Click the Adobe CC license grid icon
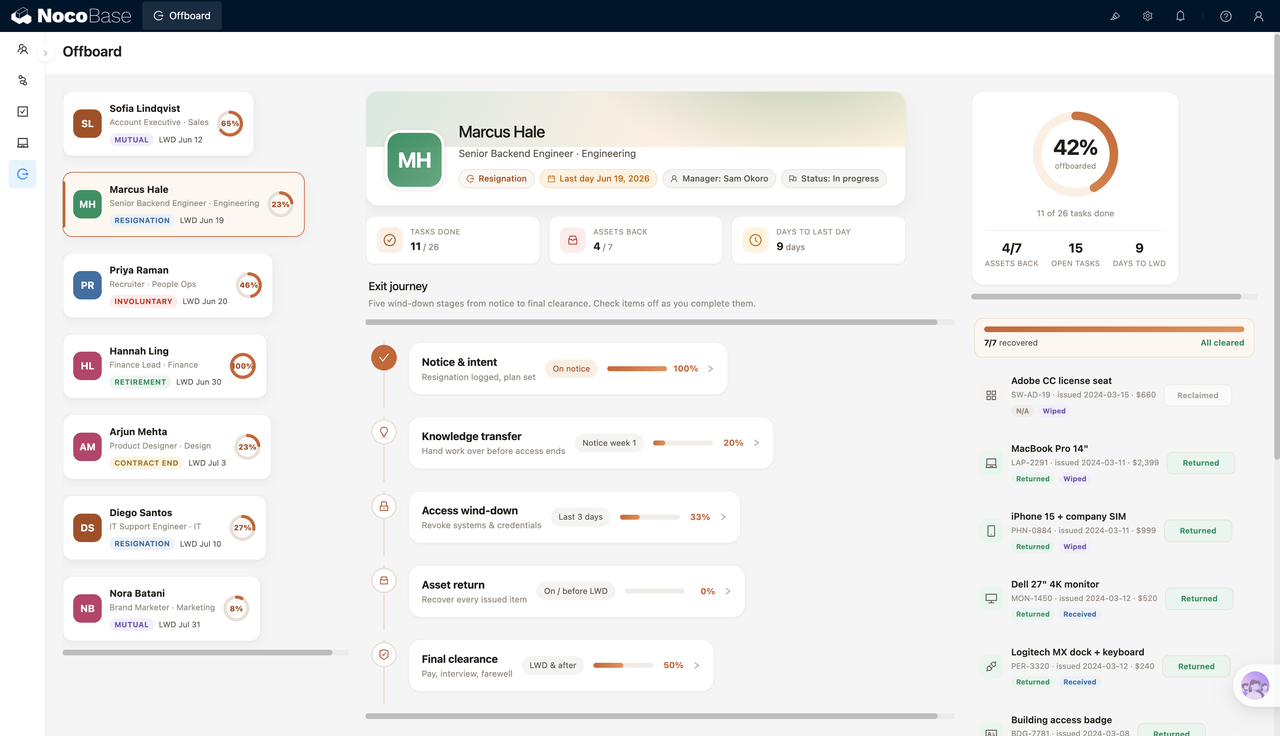The height and width of the screenshot is (736, 1280). 991,396
